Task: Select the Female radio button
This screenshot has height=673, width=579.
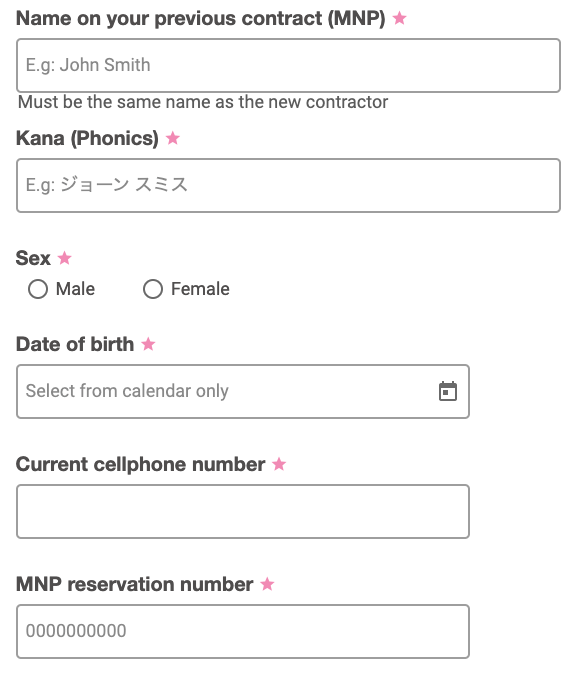Action: pos(153,289)
